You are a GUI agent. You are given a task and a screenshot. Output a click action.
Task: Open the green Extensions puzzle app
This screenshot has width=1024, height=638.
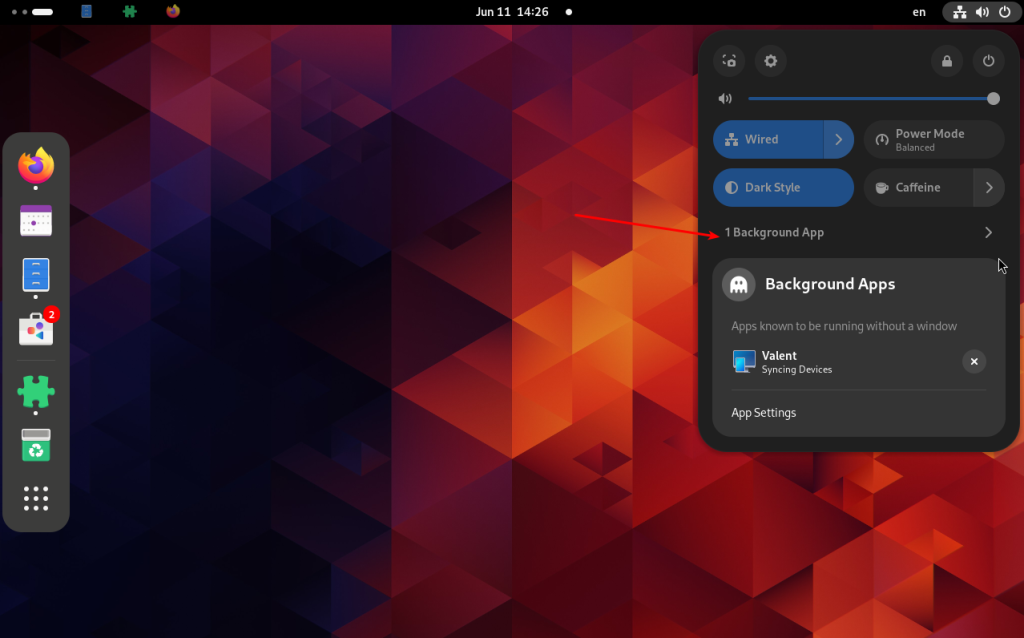point(36,392)
